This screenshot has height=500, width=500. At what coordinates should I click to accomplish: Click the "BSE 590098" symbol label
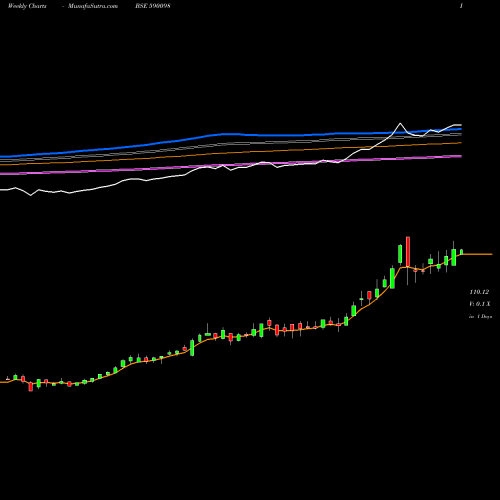pos(153,6)
